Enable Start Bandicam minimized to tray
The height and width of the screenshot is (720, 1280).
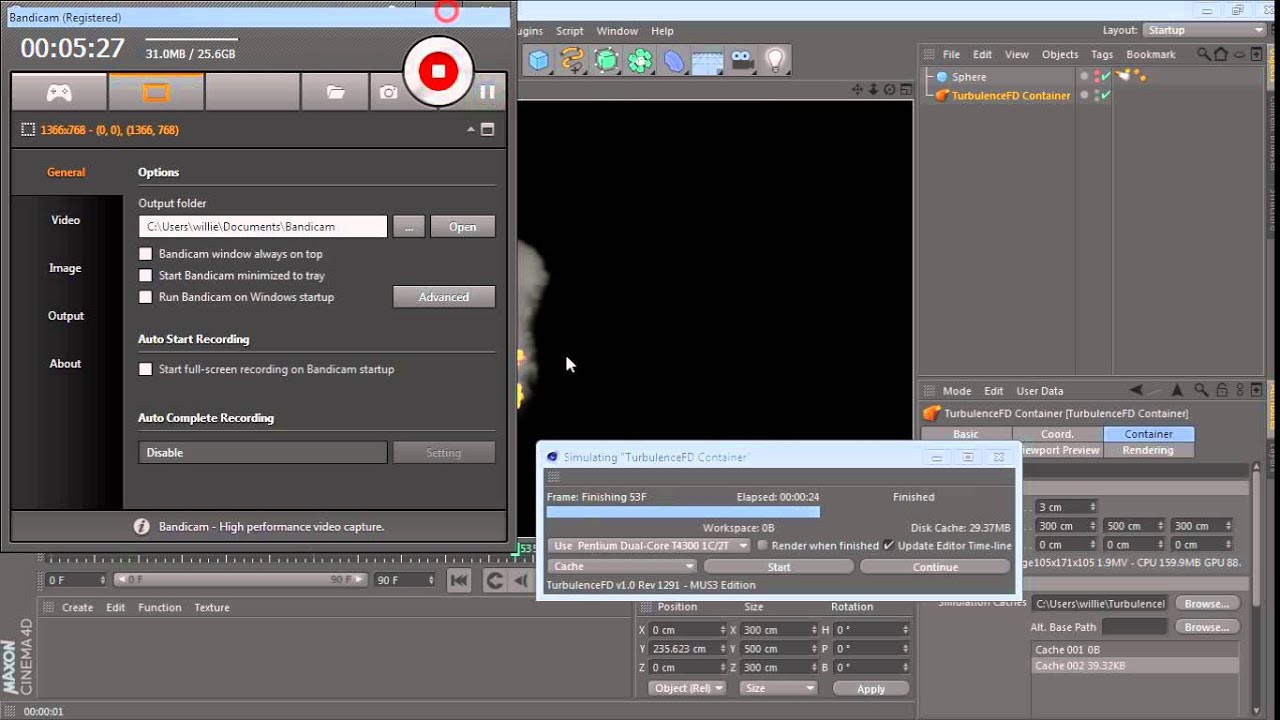[x=146, y=275]
